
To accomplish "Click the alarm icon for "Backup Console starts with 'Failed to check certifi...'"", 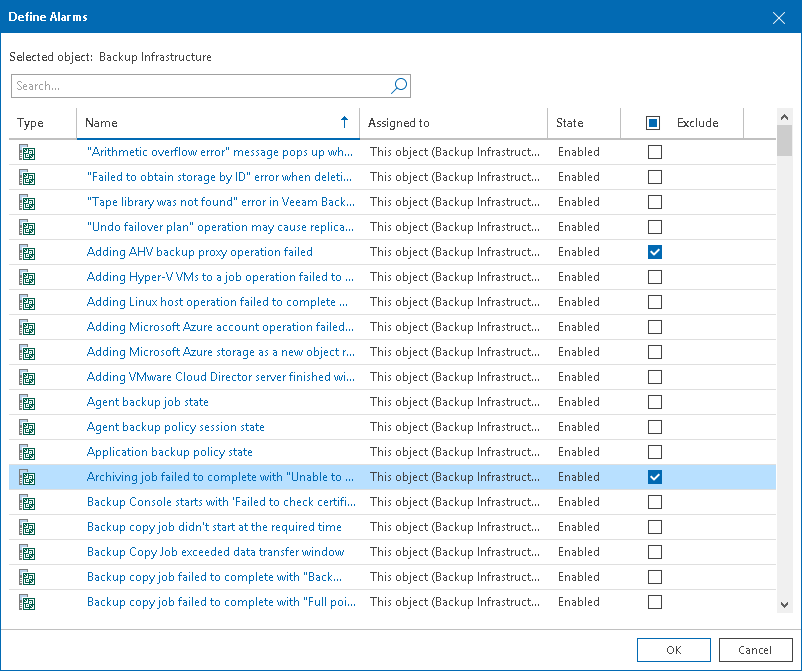I will pyautogui.click(x=27, y=502).
